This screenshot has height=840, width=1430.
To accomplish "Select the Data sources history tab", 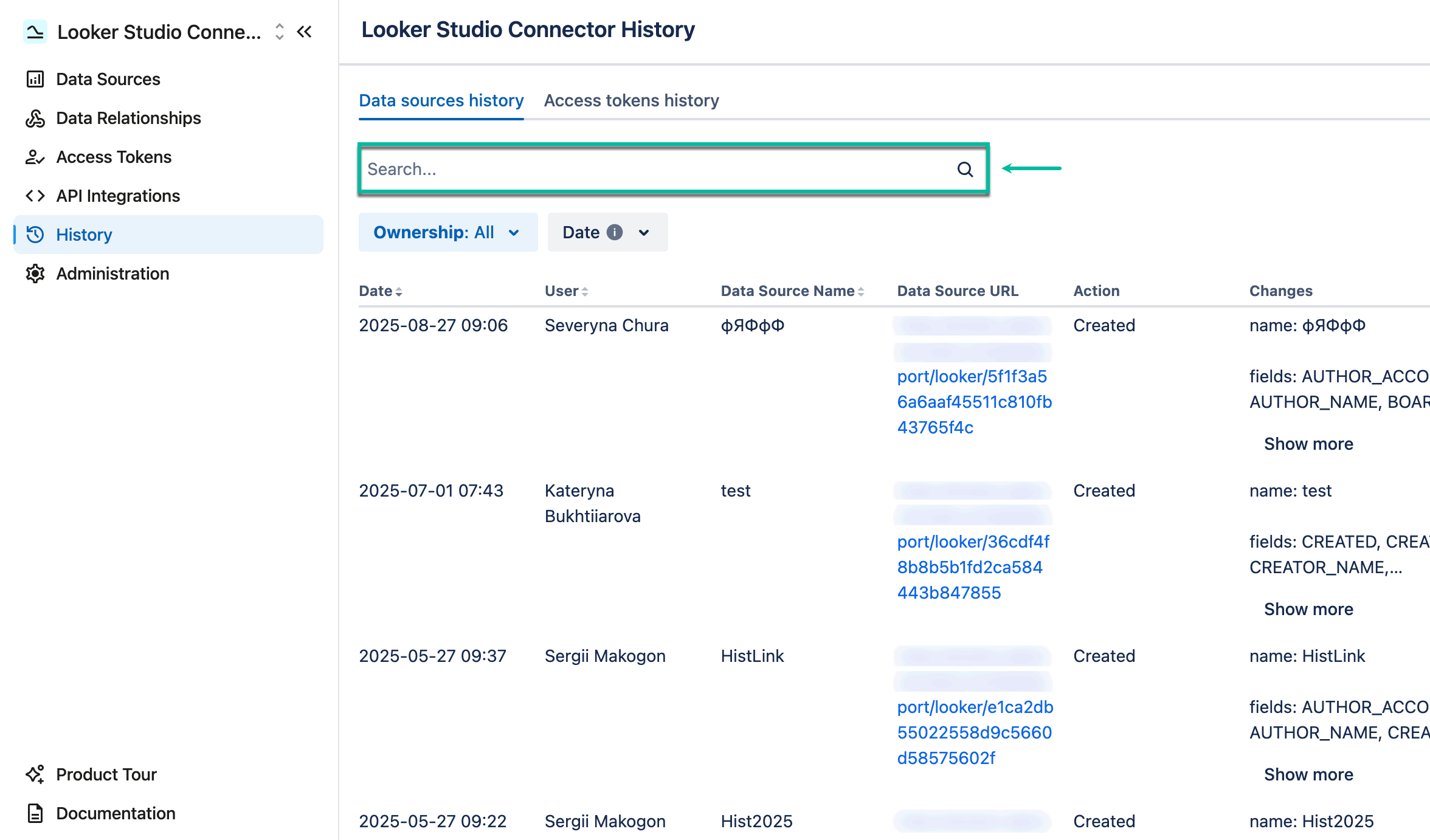I will (x=441, y=100).
